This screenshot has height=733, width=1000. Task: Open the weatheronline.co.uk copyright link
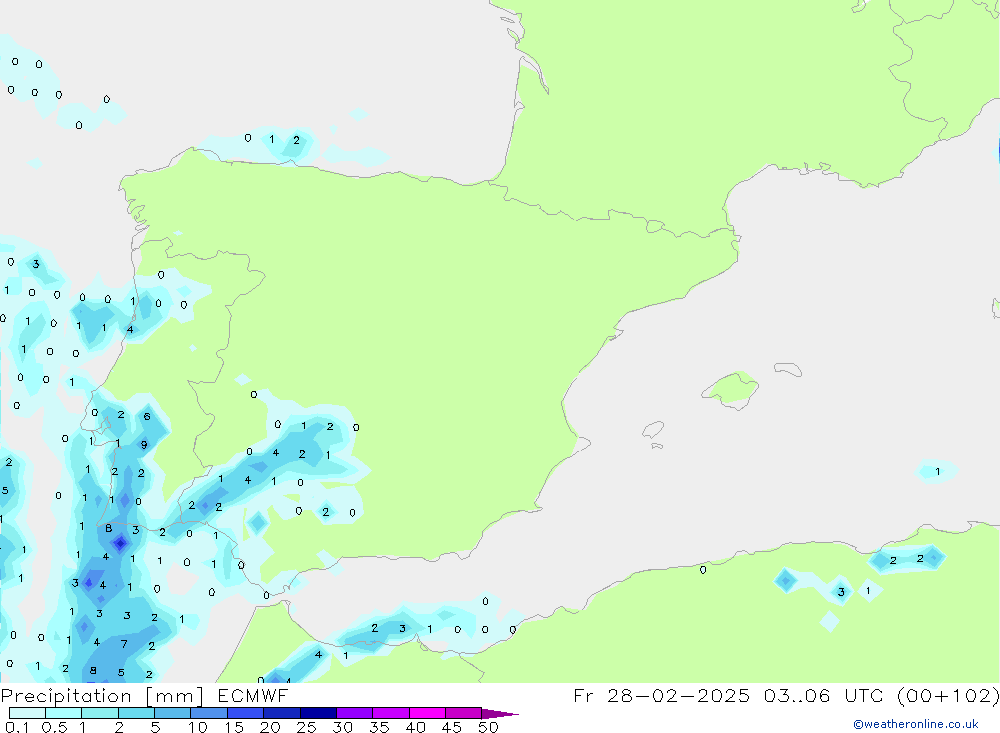pyautogui.click(x=916, y=724)
